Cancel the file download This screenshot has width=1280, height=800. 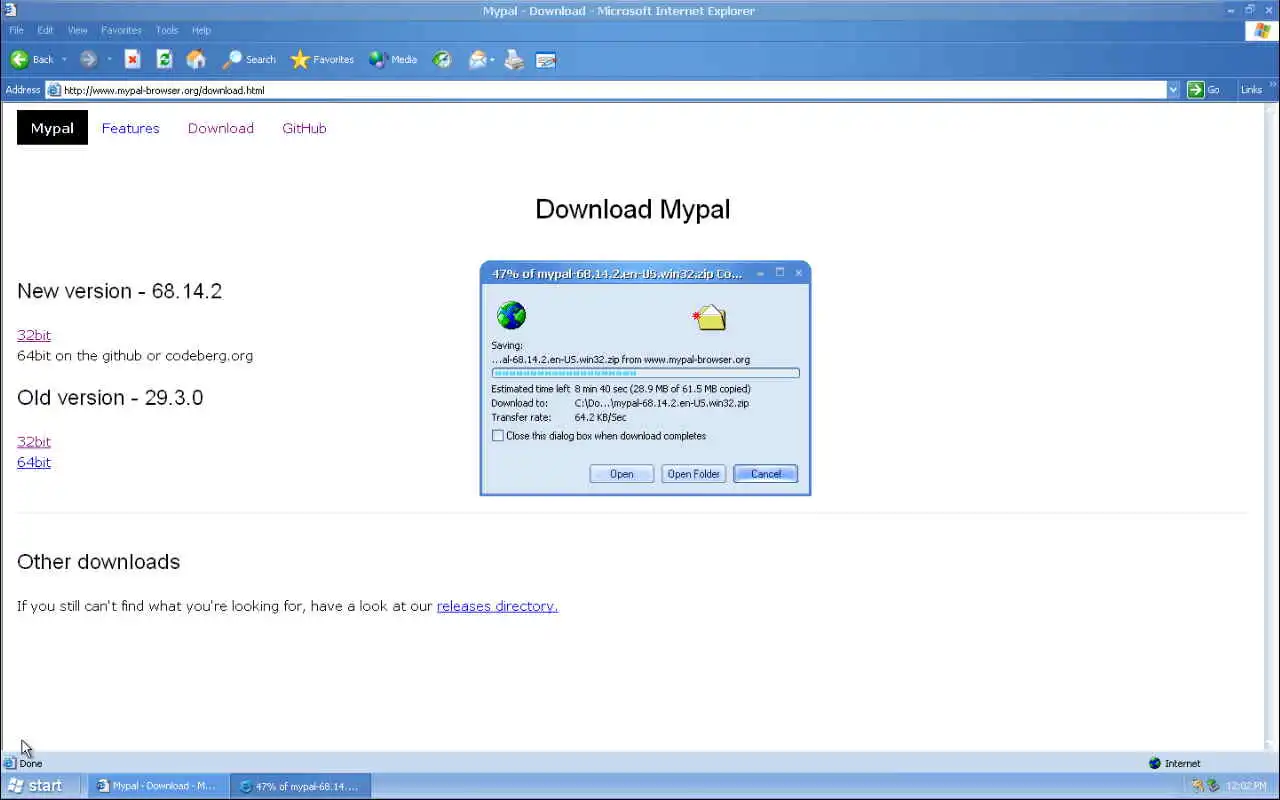[766, 474]
